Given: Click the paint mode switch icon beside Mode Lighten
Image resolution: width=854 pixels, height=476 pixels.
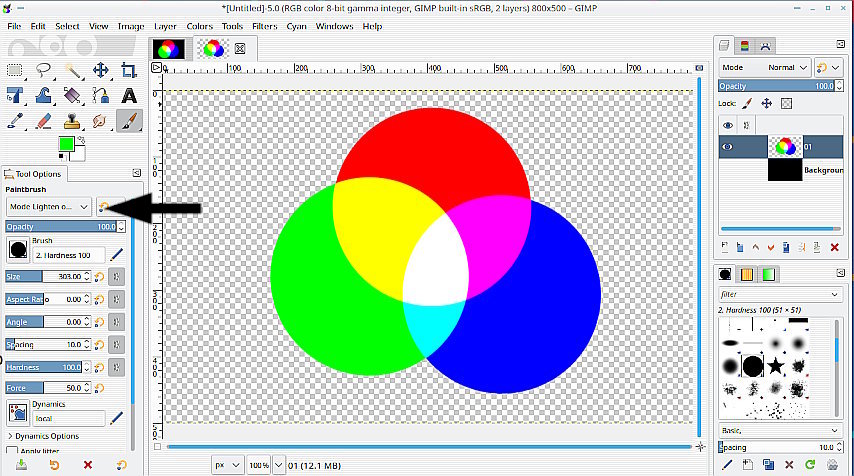Looking at the screenshot, I should [x=103, y=206].
